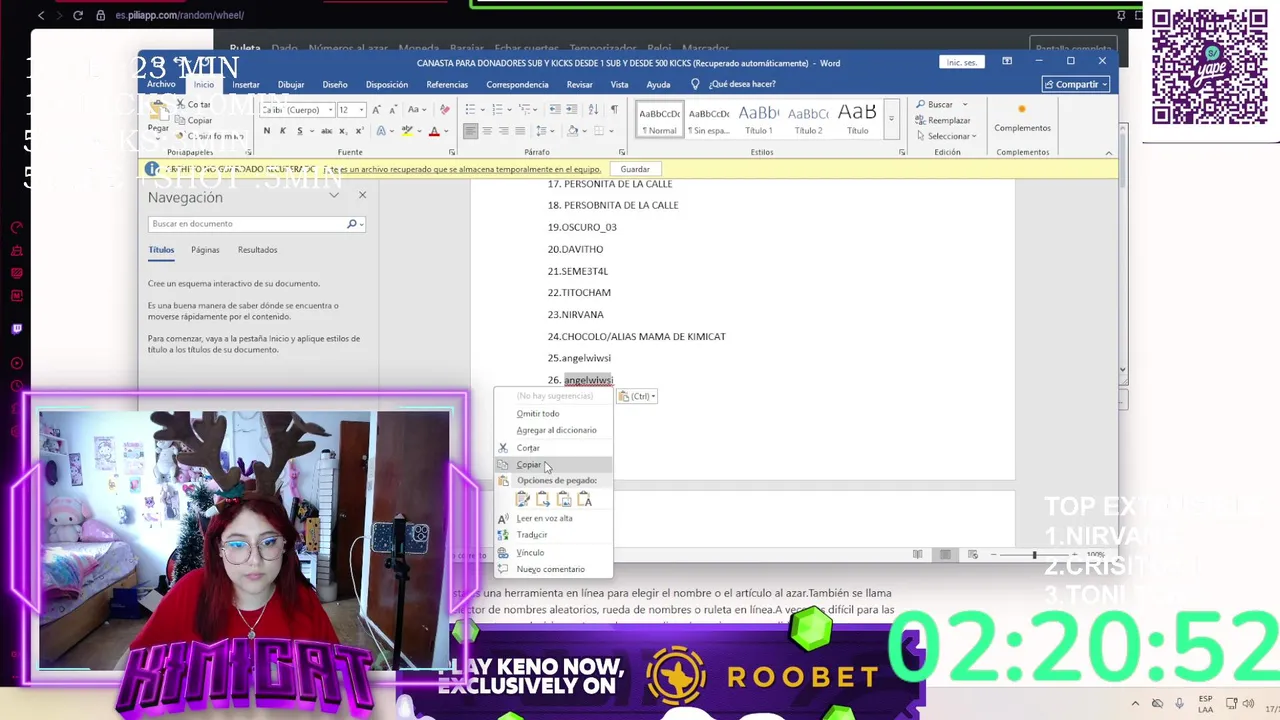Reload the browser page
Screen dimensions: 1280x720
(78, 15)
